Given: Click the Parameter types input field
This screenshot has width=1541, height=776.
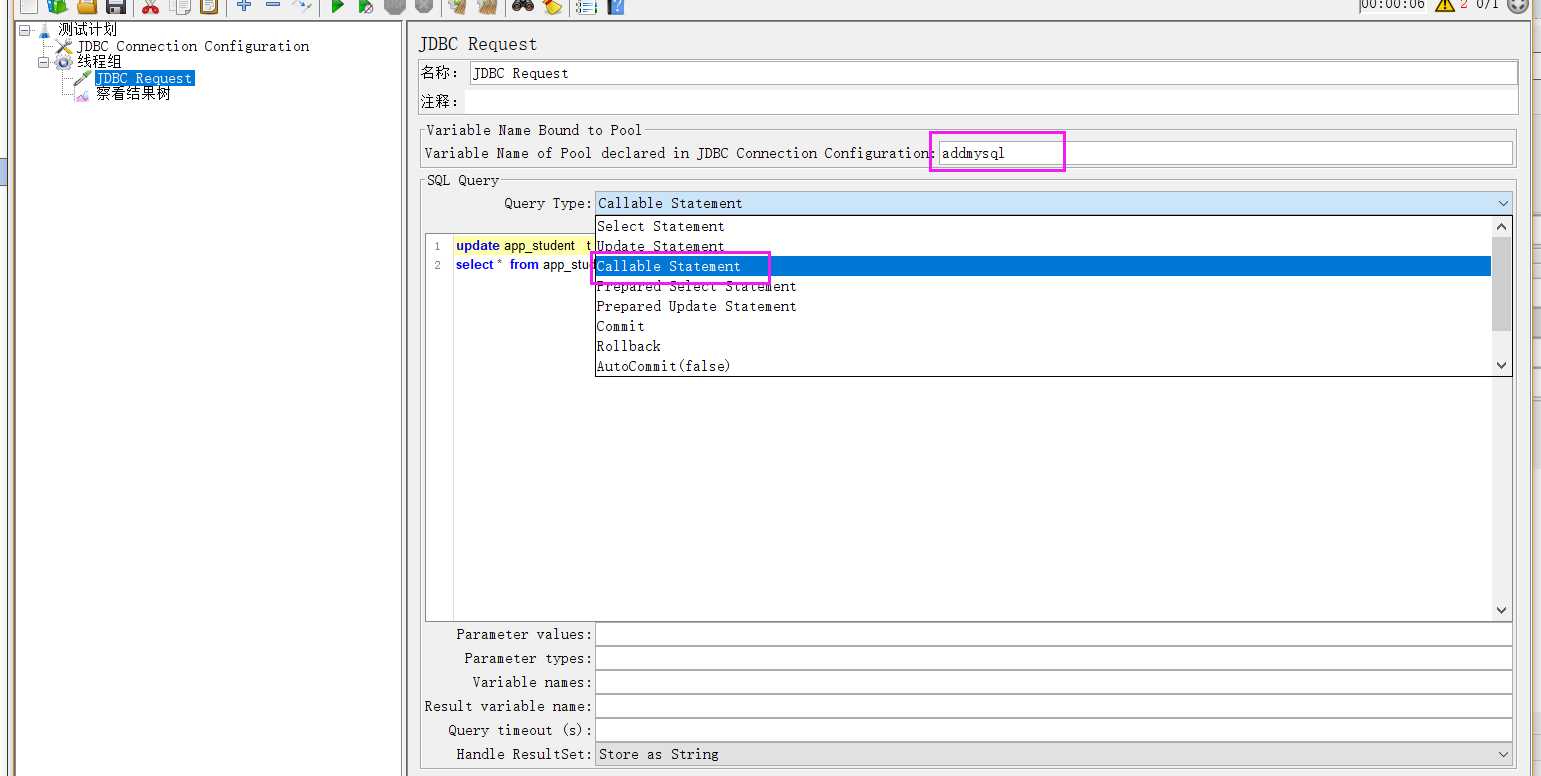Looking at the screenshot, I should tap(1054, 658).
